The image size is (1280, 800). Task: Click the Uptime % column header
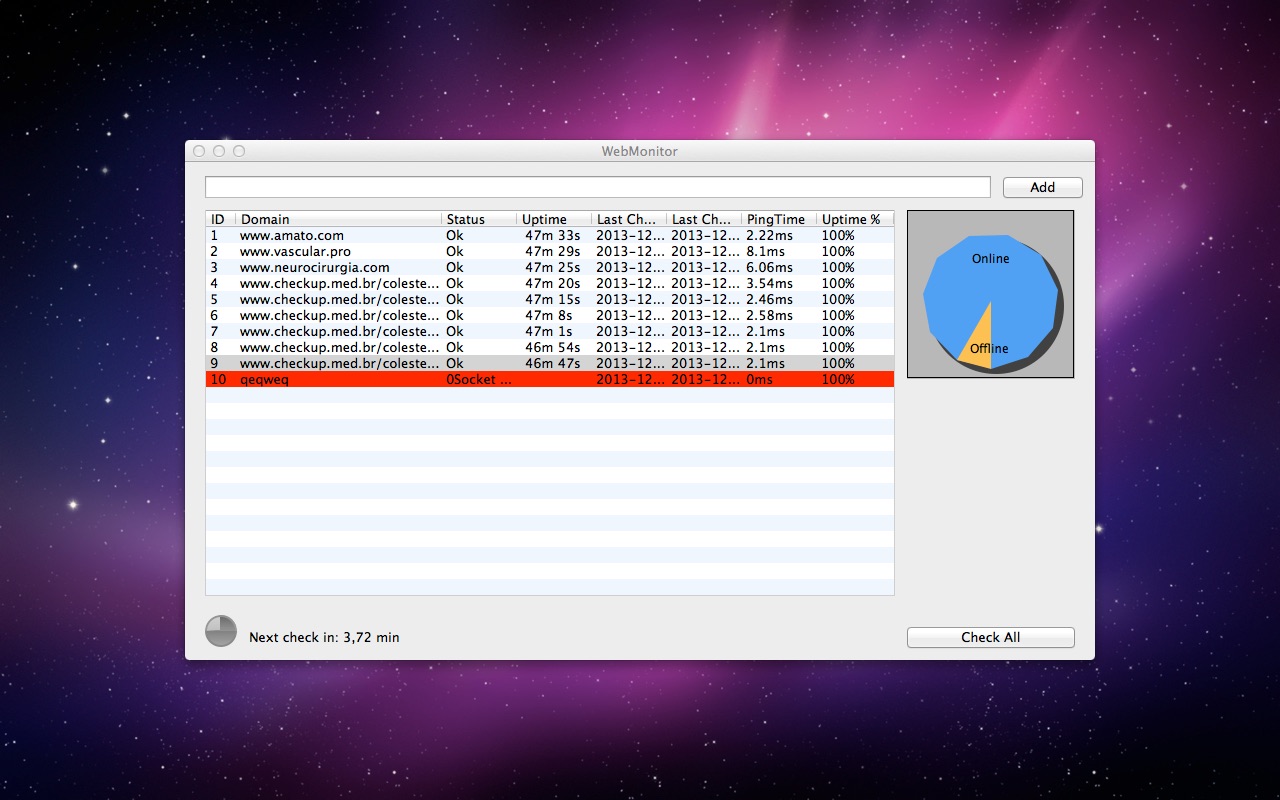coord(853,219)
